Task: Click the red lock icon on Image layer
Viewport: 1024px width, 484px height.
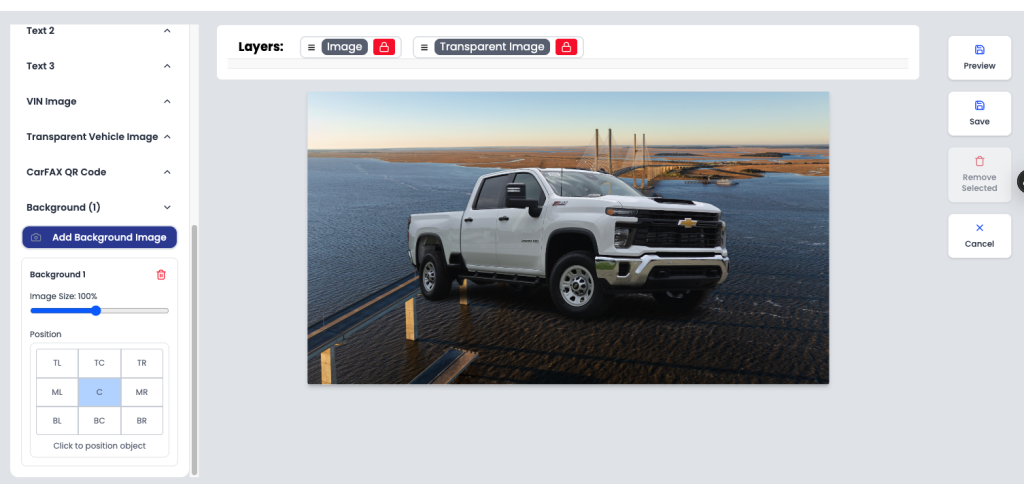Action: (x=384, y=47)
